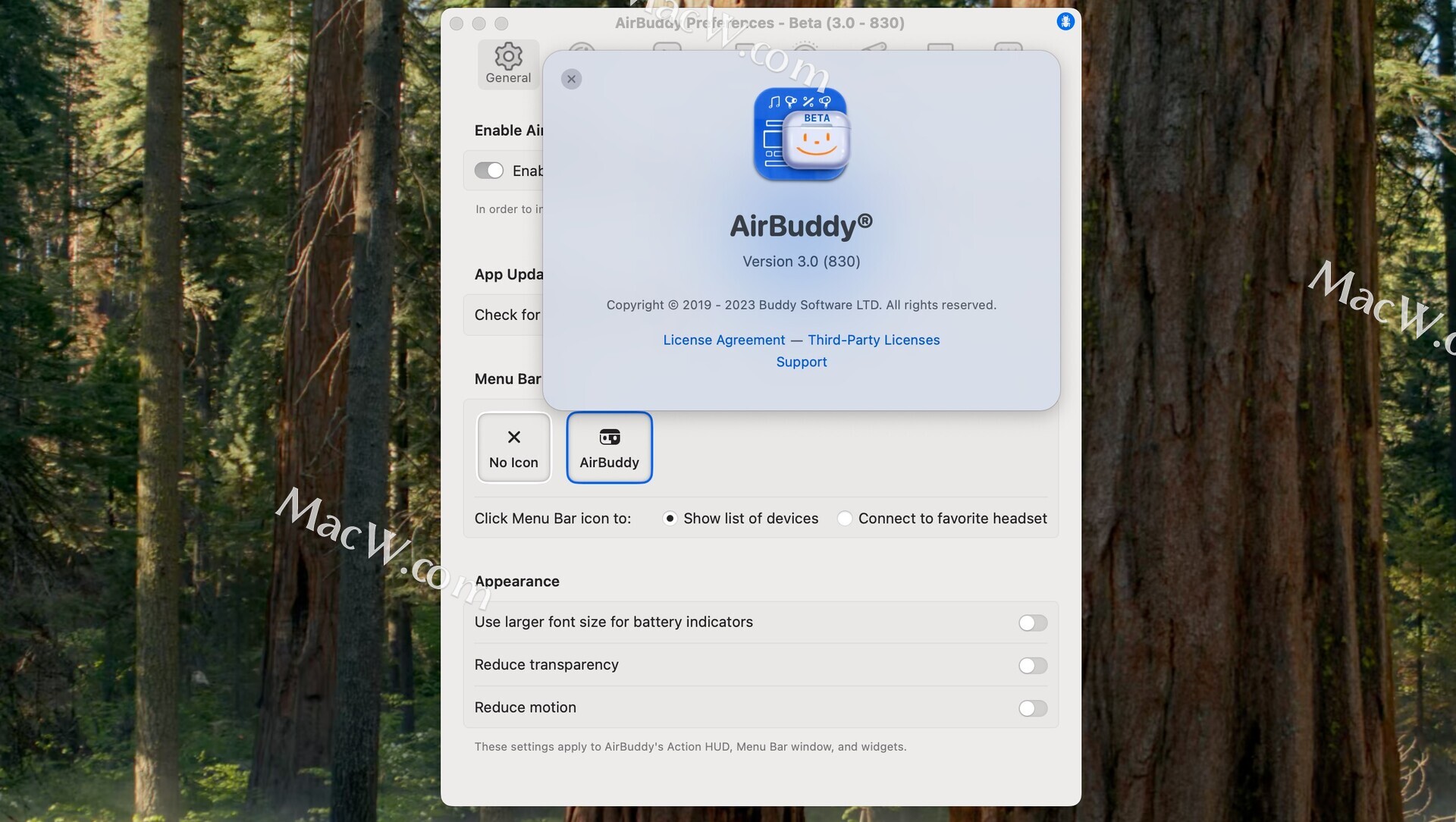Click the window zoom button
The width and height of the screenshot is (1456, 822).
(501, 24)
